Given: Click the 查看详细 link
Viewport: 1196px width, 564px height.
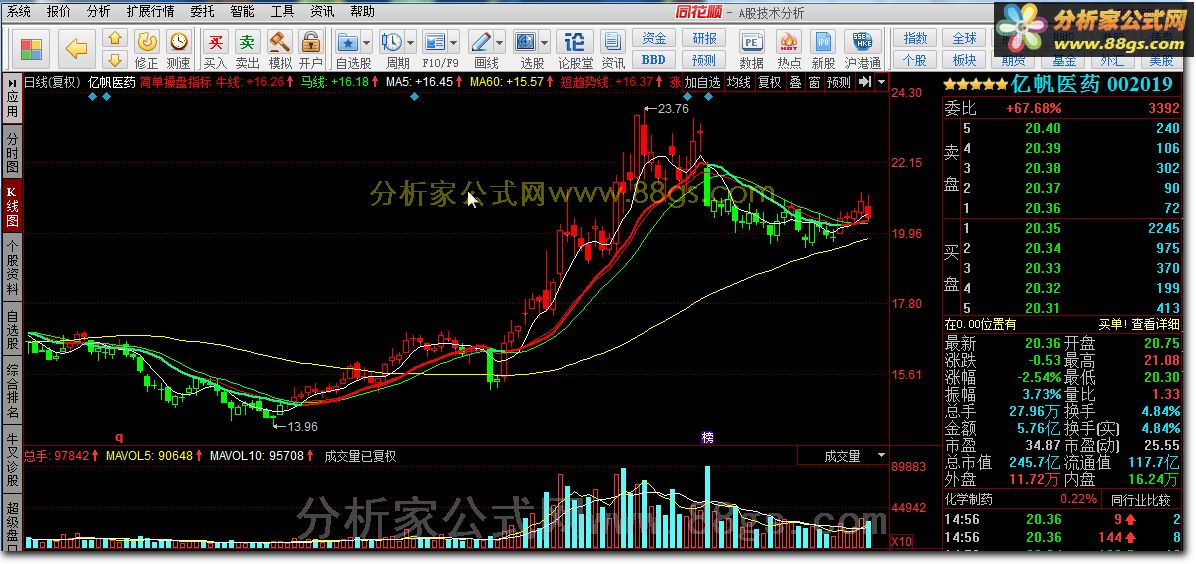Looking at the screenshot, I should (1155, 324).
